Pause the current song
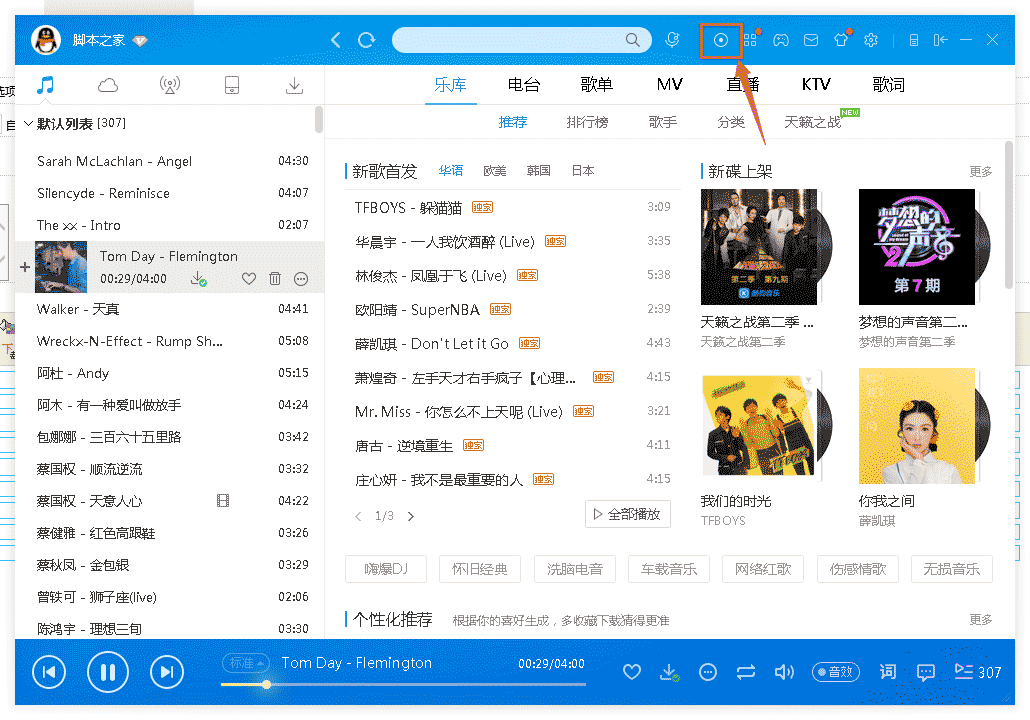This screenshot has height=720, width=1030. tap(108, 672)
